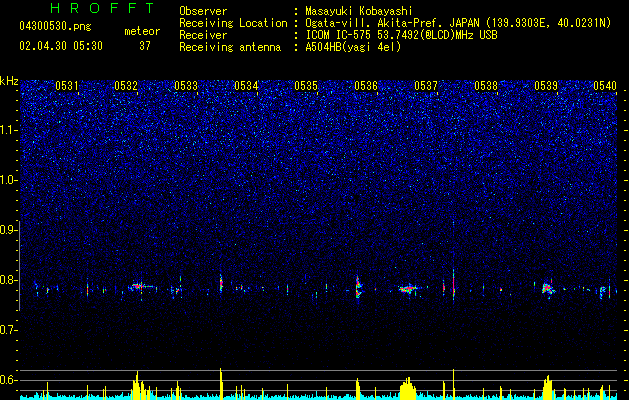Select the file name 04300530.png
This screenshot has width=629, height=400.
55,27
